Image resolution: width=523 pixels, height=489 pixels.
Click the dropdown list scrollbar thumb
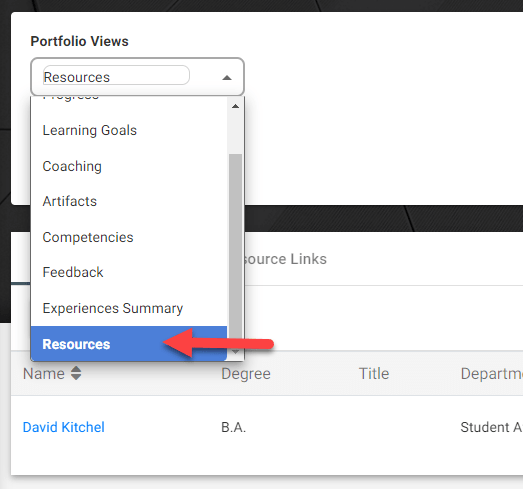coord(235,250)
